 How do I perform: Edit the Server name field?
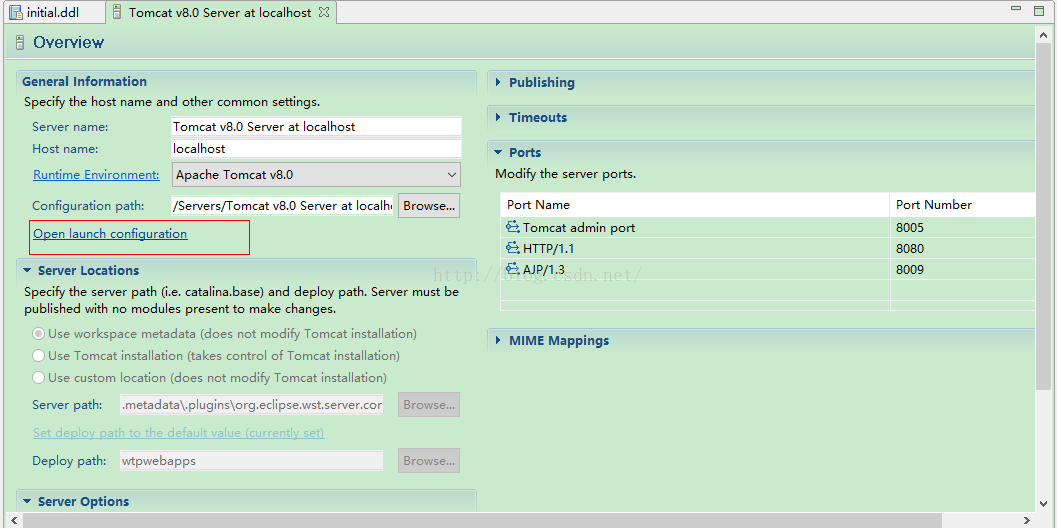tap(316, 126)
